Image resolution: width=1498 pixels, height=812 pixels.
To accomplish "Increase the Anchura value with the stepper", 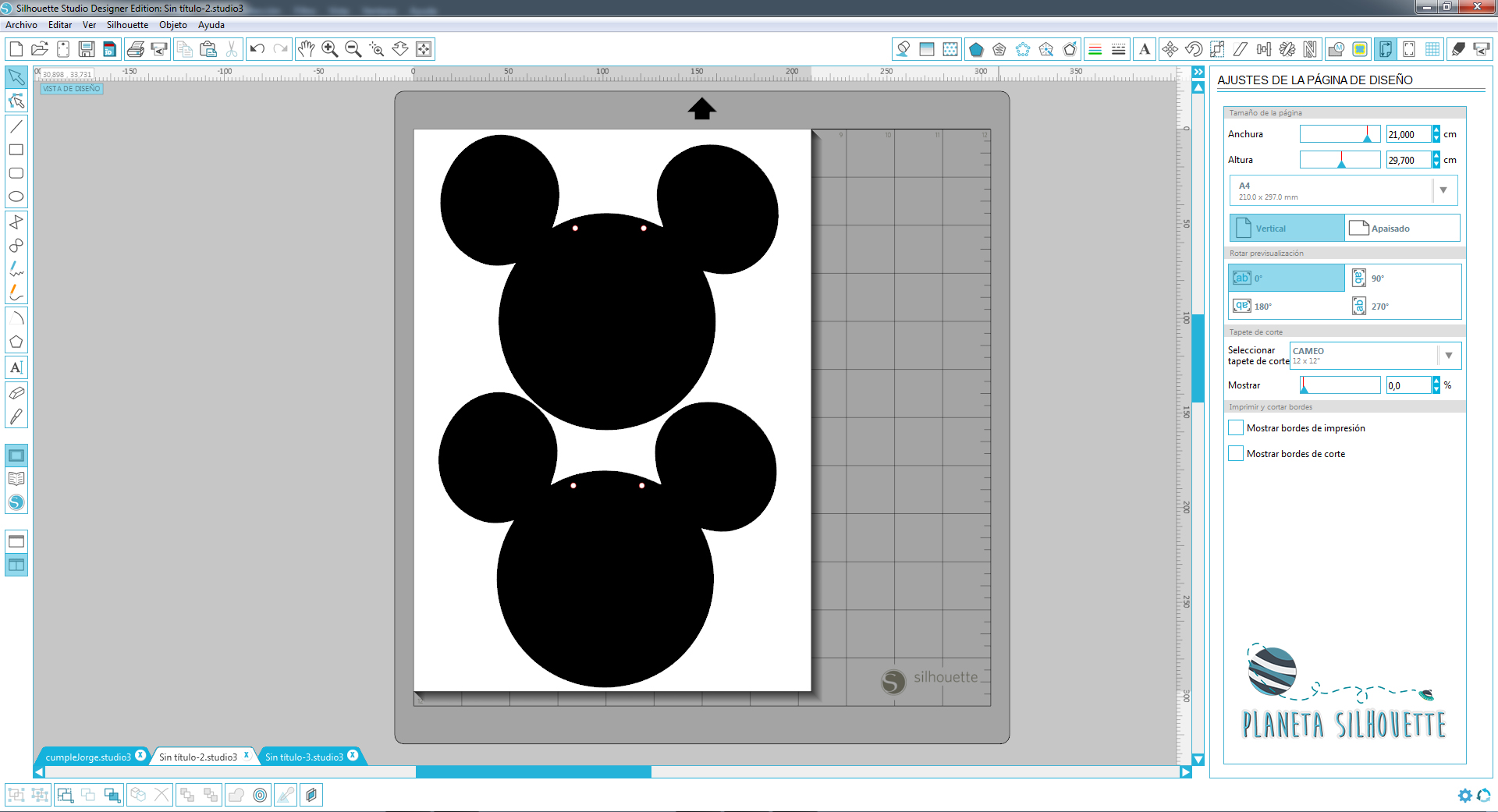I will tap(1436, 130).
